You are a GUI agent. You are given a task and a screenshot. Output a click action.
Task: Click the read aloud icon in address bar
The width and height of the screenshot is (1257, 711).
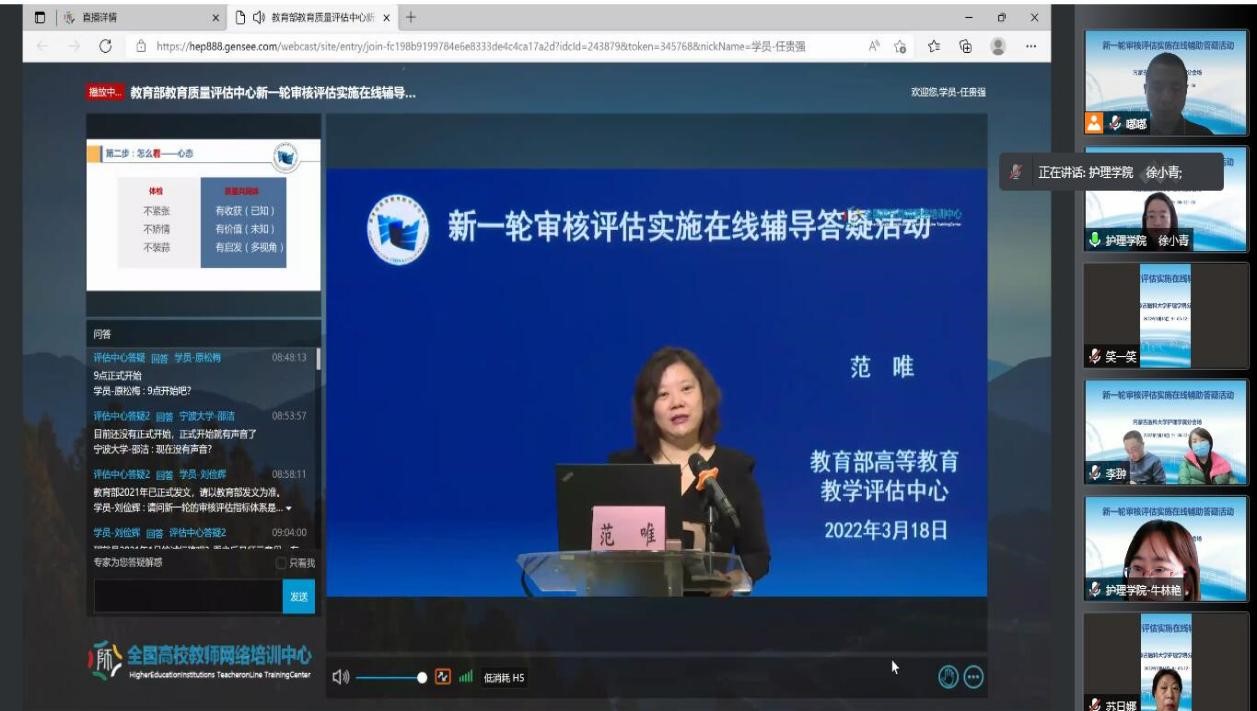[x=874, y=46]
